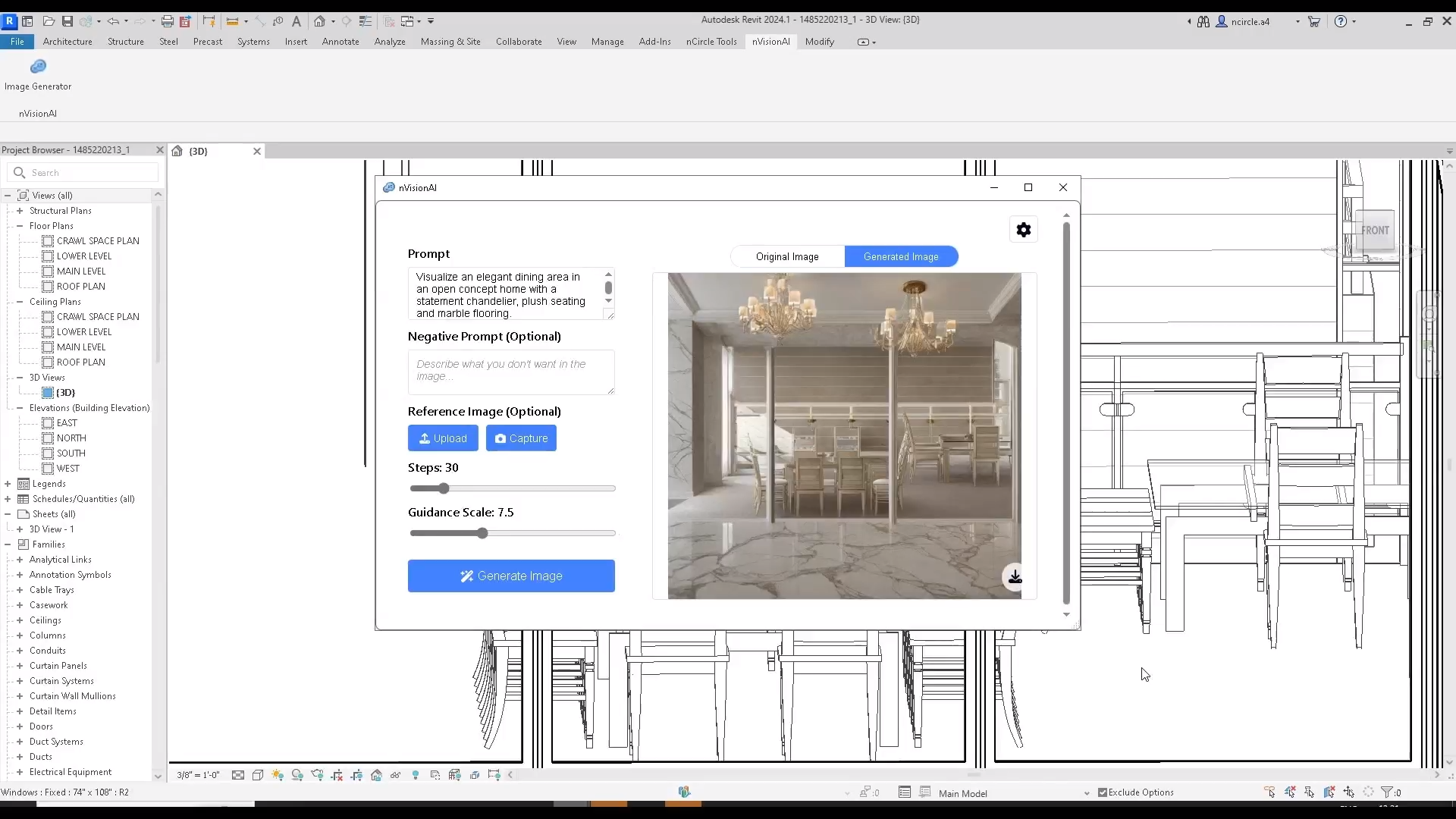Download the generated image
1456x819 pixels.
[1015, 577]
